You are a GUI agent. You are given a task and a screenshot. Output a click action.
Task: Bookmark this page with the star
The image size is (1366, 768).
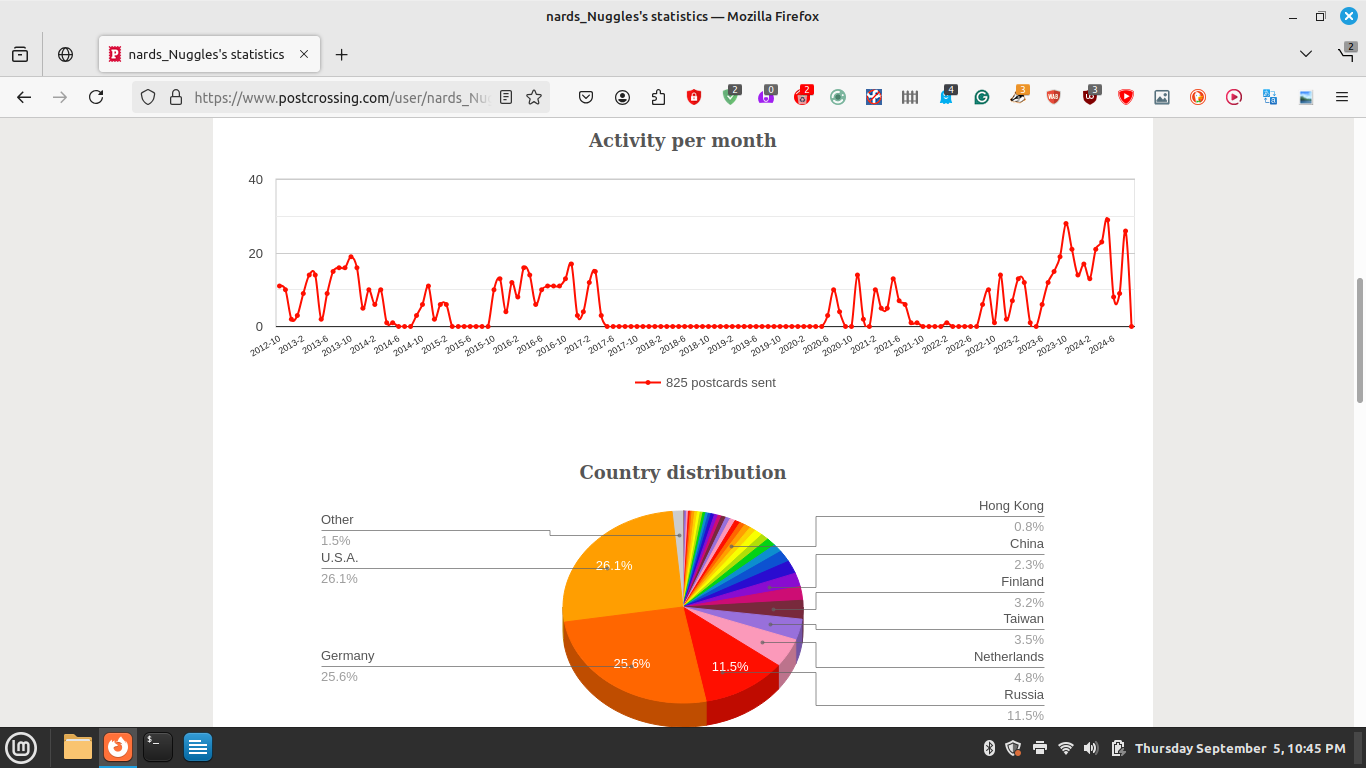tap(534, 97)
